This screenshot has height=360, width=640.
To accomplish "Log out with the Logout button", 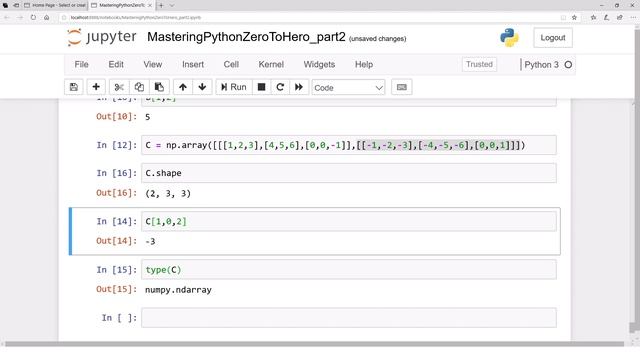I will pyautogui.click(x=553, y=38).
